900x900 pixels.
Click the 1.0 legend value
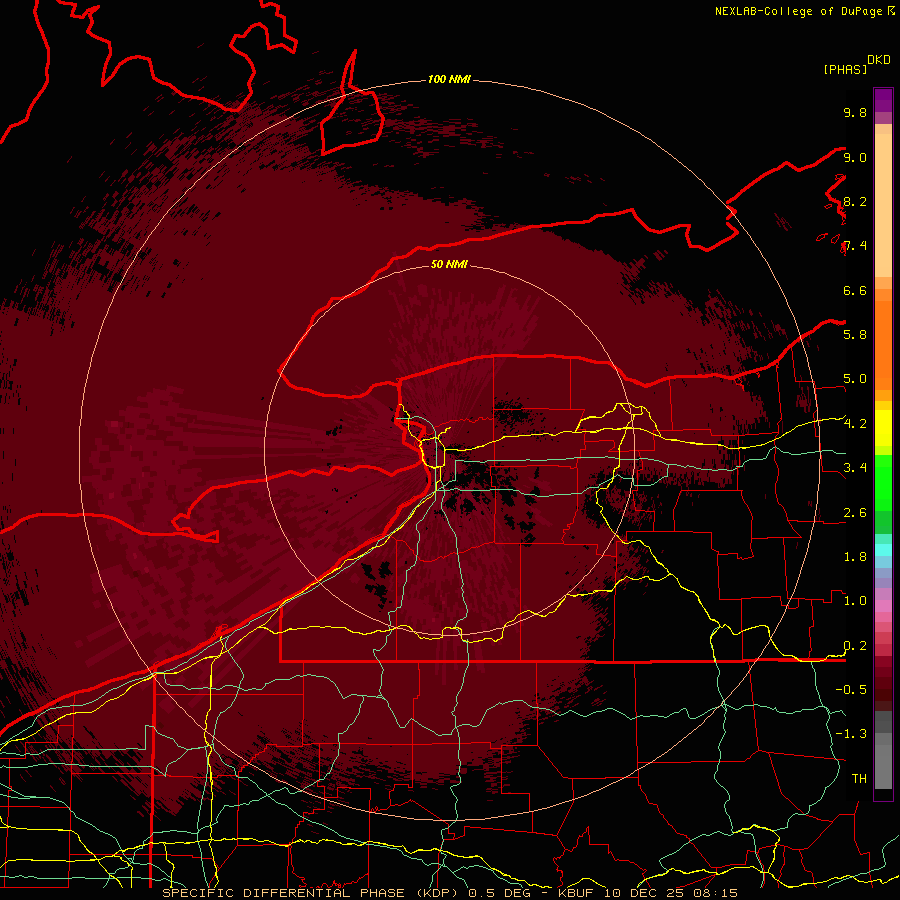855,600
